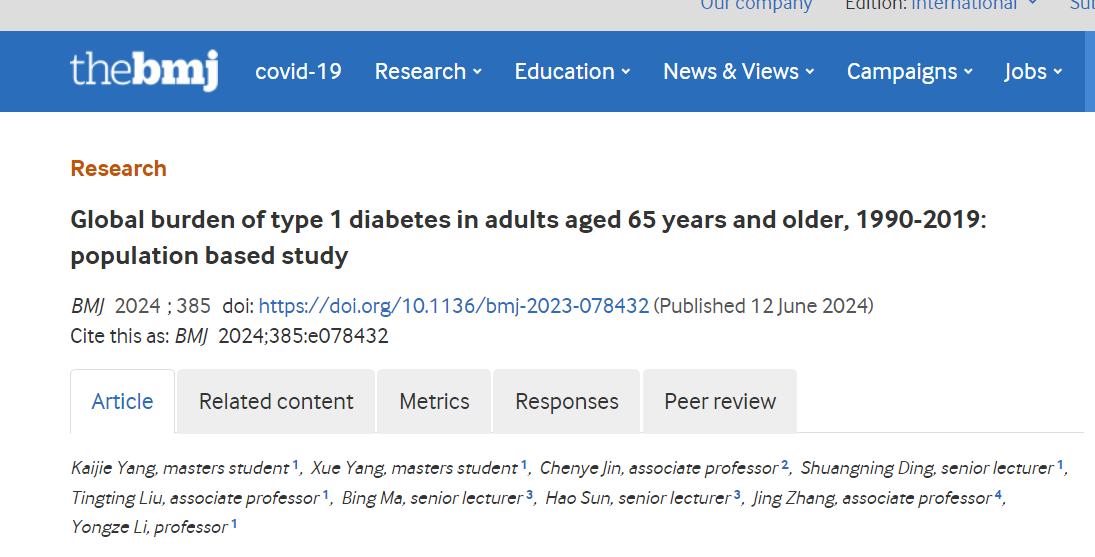This screenshot has height=557, width=1095.
Task: Switch to the Metrics tab
Action: pyautogui.click(x=434, y=401)
